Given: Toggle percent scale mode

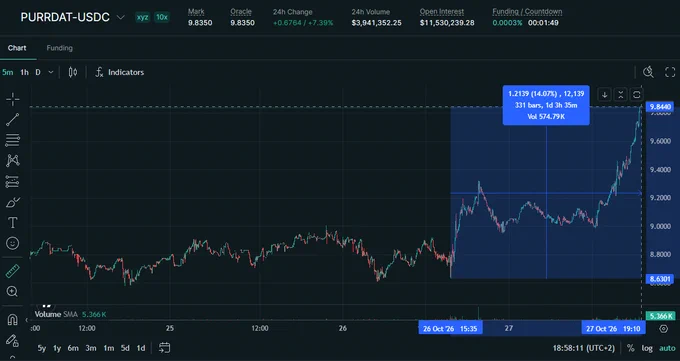Looking at the screenshot, I should pyautogui.click(x=631, y=348).
